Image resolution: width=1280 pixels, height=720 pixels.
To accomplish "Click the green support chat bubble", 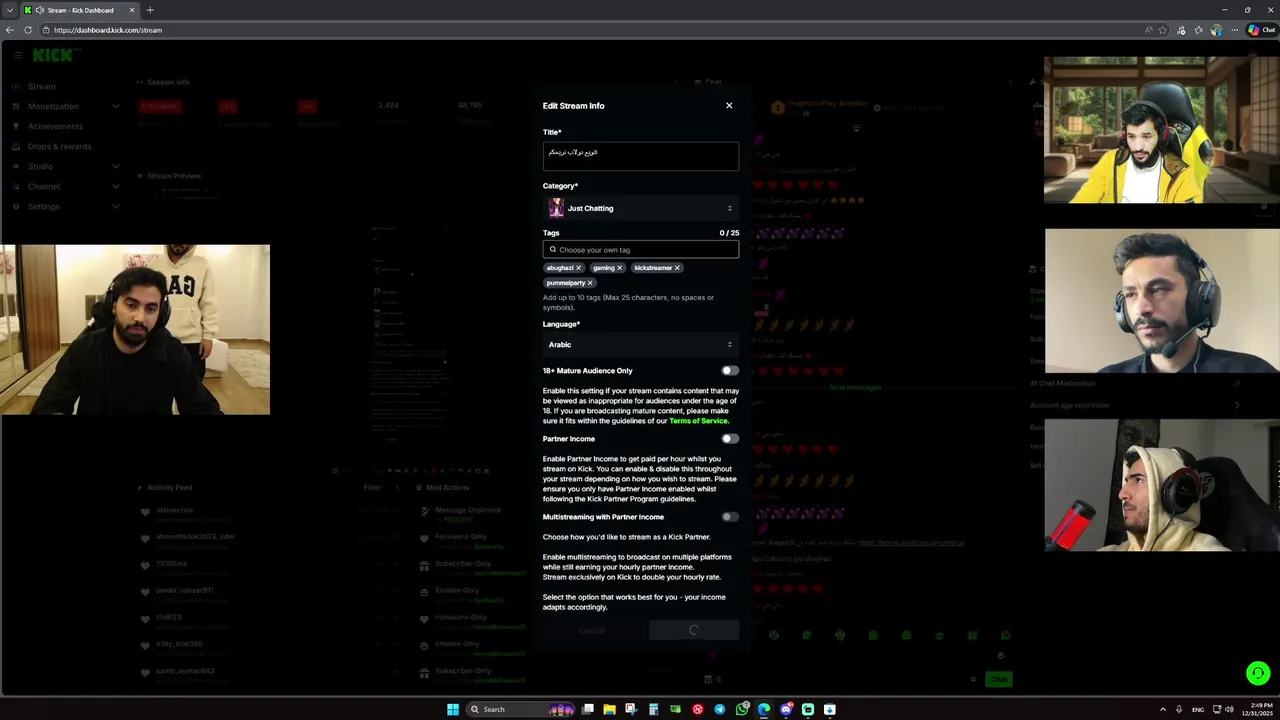I will pyautogui.click(x=1258, y=673).
